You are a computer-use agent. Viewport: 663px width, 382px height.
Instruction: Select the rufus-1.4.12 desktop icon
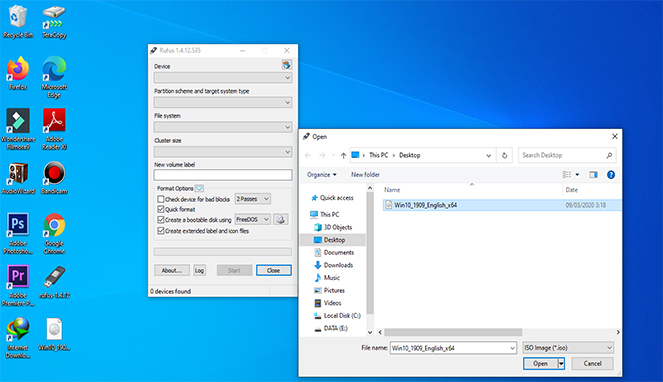(54, 282)
